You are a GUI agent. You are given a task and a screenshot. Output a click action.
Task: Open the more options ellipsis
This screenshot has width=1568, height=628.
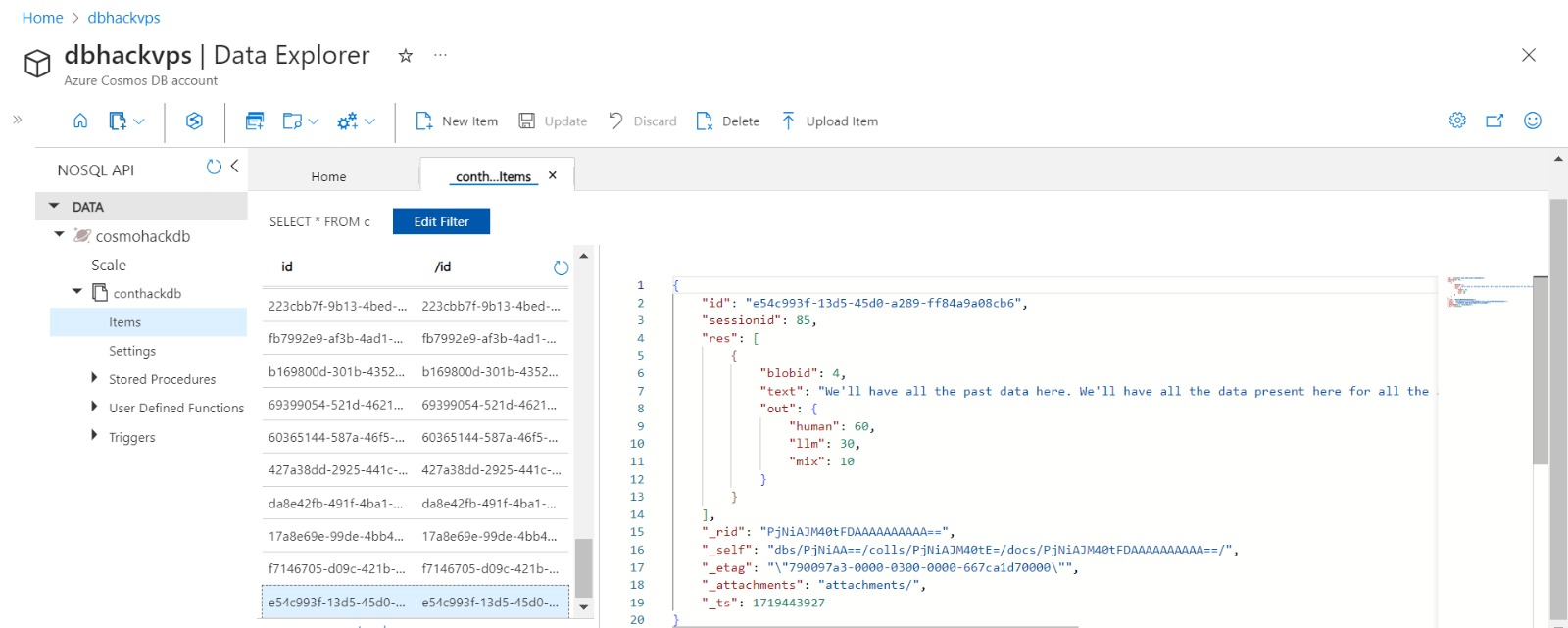(441, 55)
